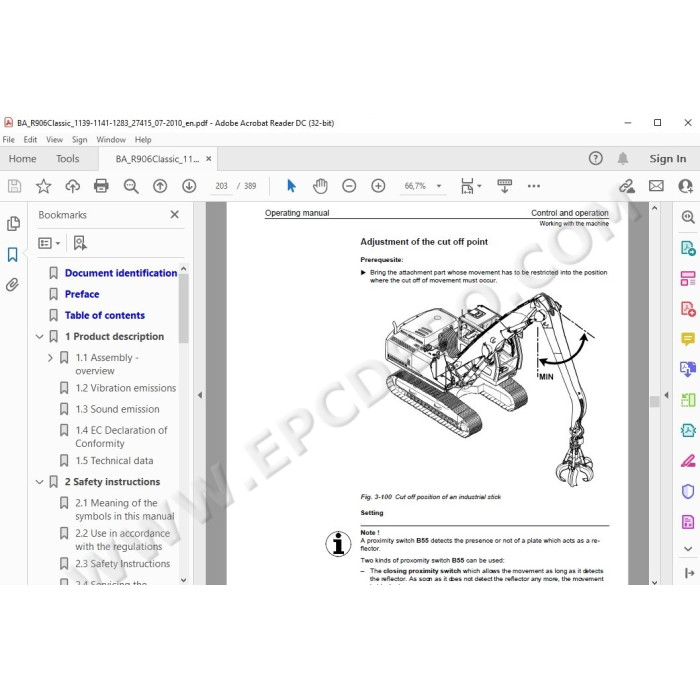The height and width of the screenshot is (700, 700).
Task: Close the Bookmarks panel
Action: (x=175, y=214)
